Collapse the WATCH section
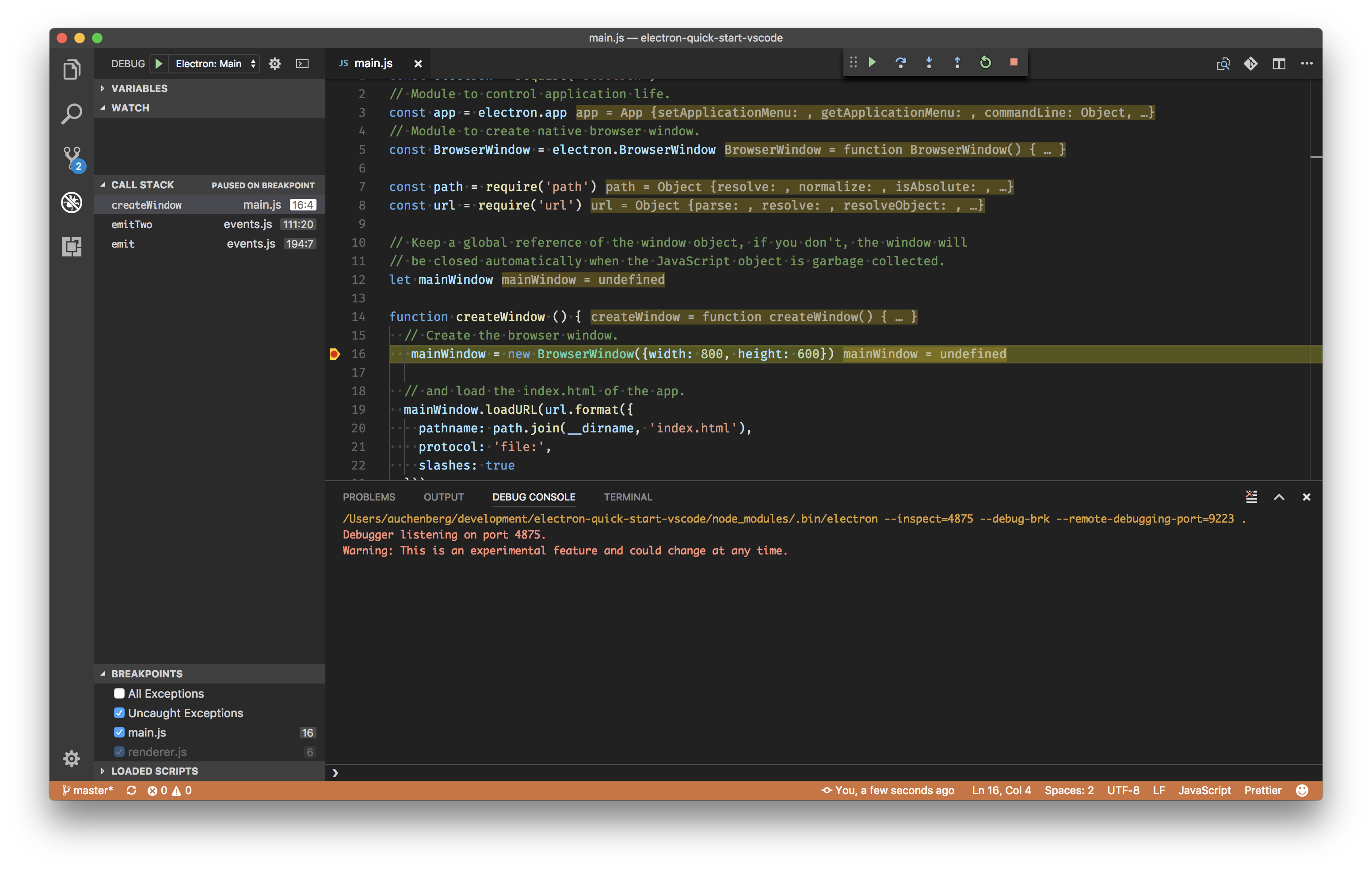1372x871 pixels. click(210, 108)
